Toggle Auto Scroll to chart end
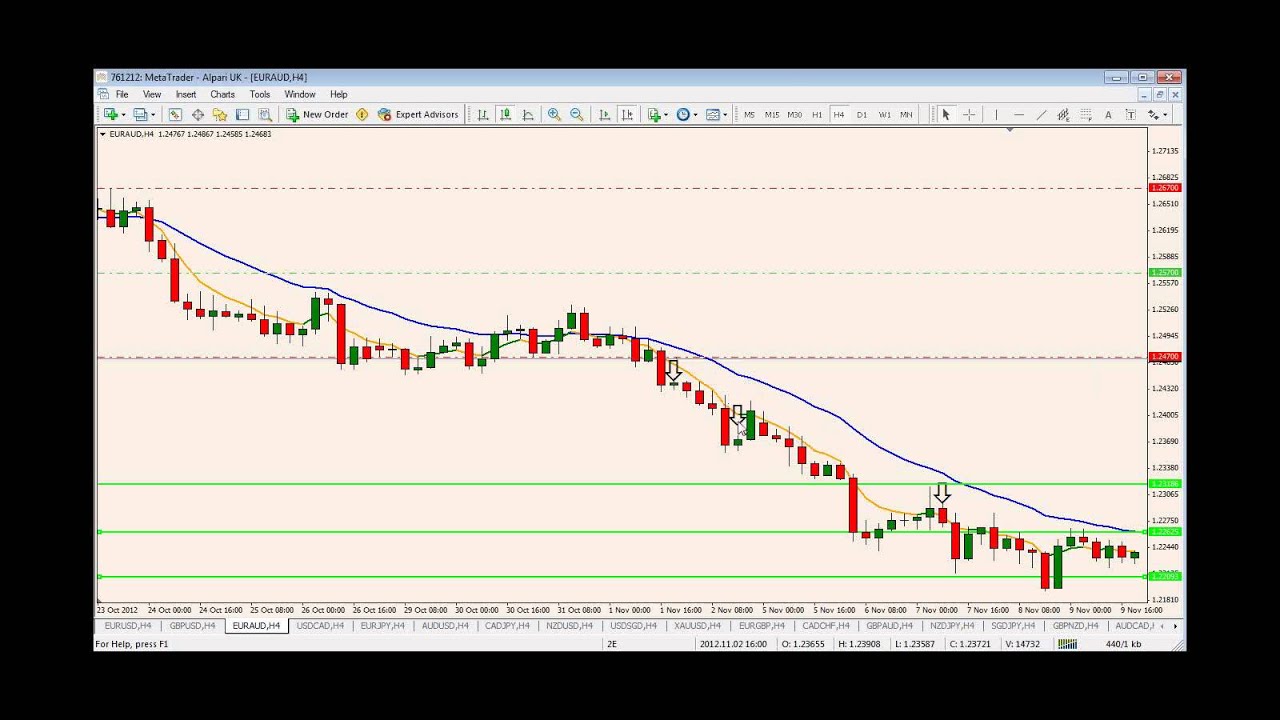The height and width of the screenshot is (720, 1280). click(x=605, y=115)
